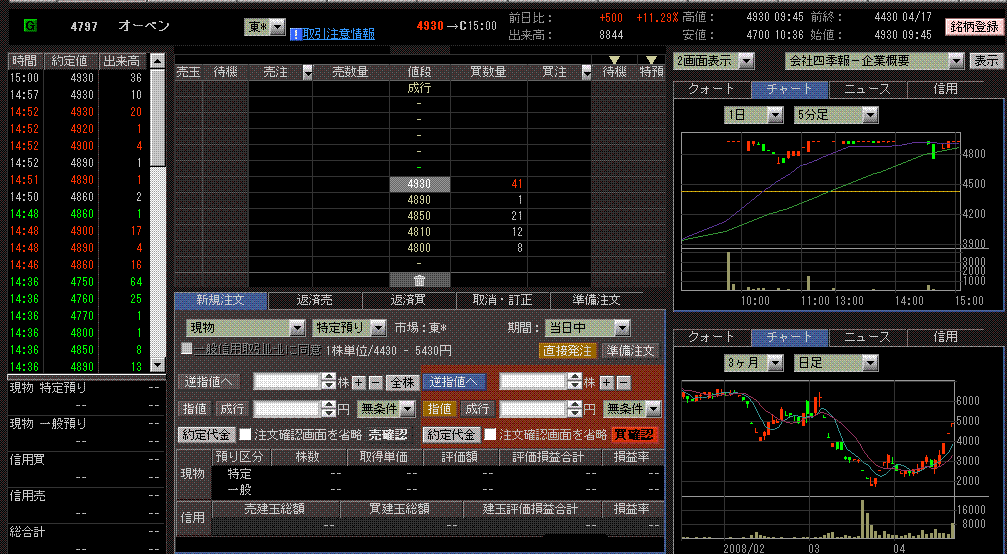1007x554 pixels.
Task: Click the plus button in sell quantity row
Action: 359,382
